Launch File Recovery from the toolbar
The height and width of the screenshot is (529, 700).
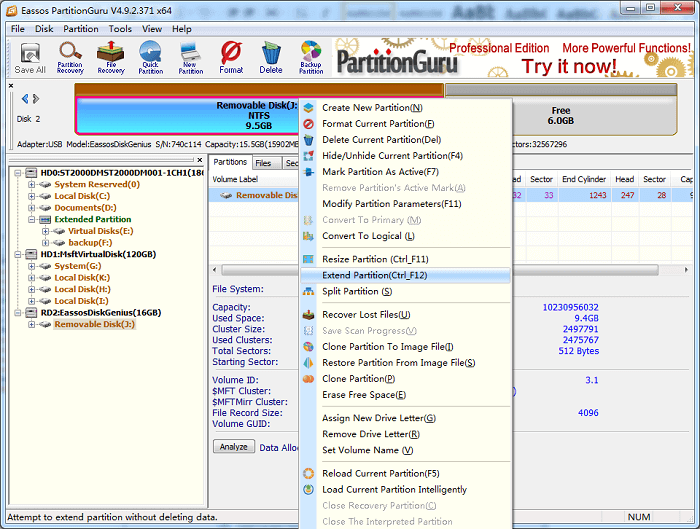point(111,58)
